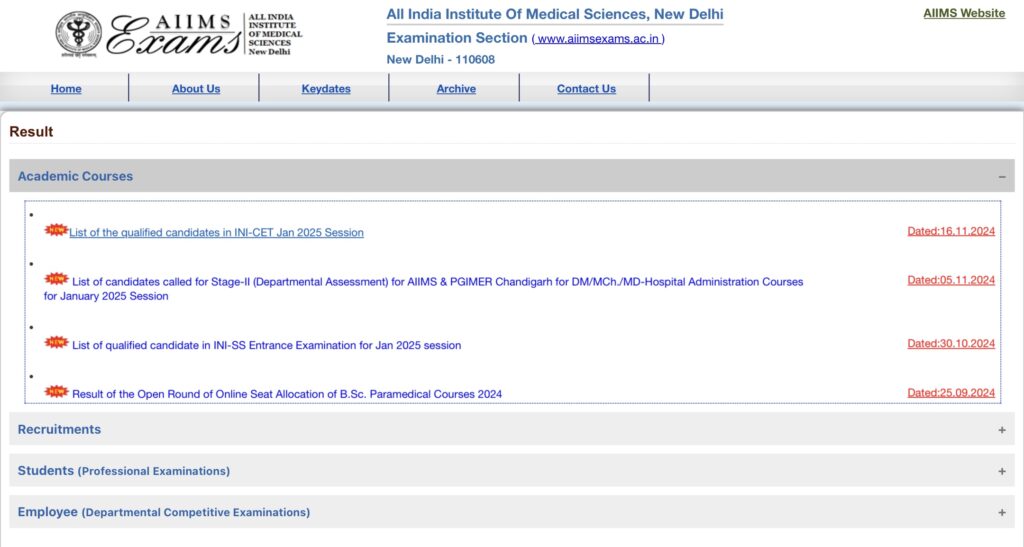This screenshot has width=1024, height=547.
Task: Open the Keydates menu item
Action: point(326,89)
